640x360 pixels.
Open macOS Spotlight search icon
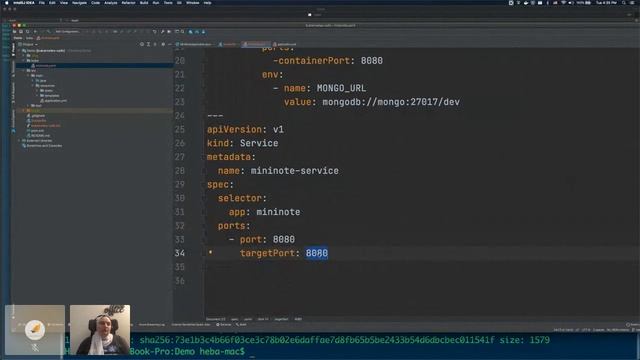pos(624,3)
